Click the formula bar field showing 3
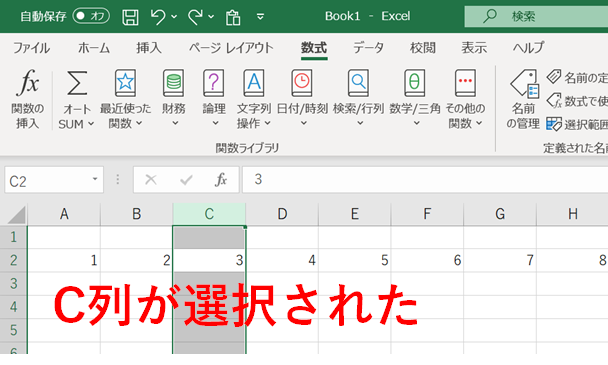608x365 pixels. click(425, 180)
